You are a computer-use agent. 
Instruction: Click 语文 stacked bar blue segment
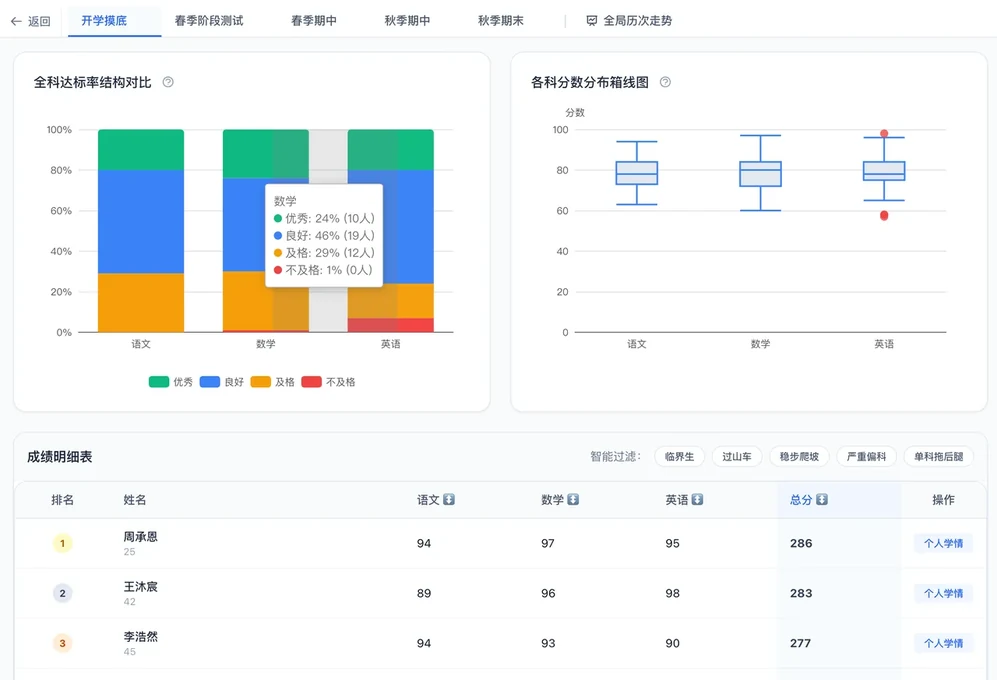(141, 221)
